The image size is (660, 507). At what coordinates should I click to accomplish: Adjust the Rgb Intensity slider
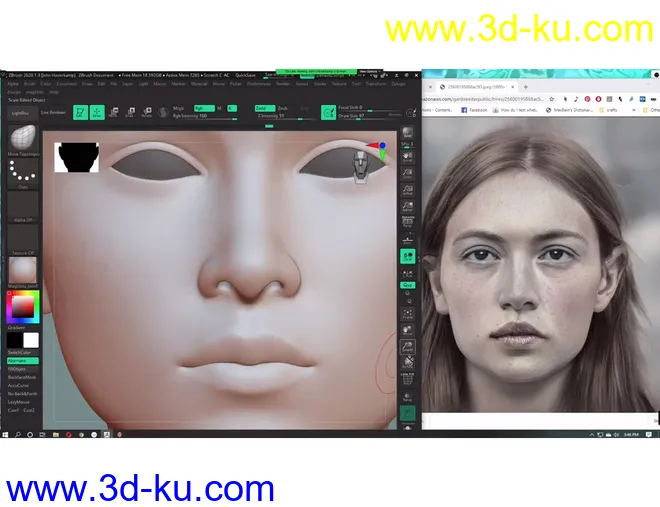(205, 116)
